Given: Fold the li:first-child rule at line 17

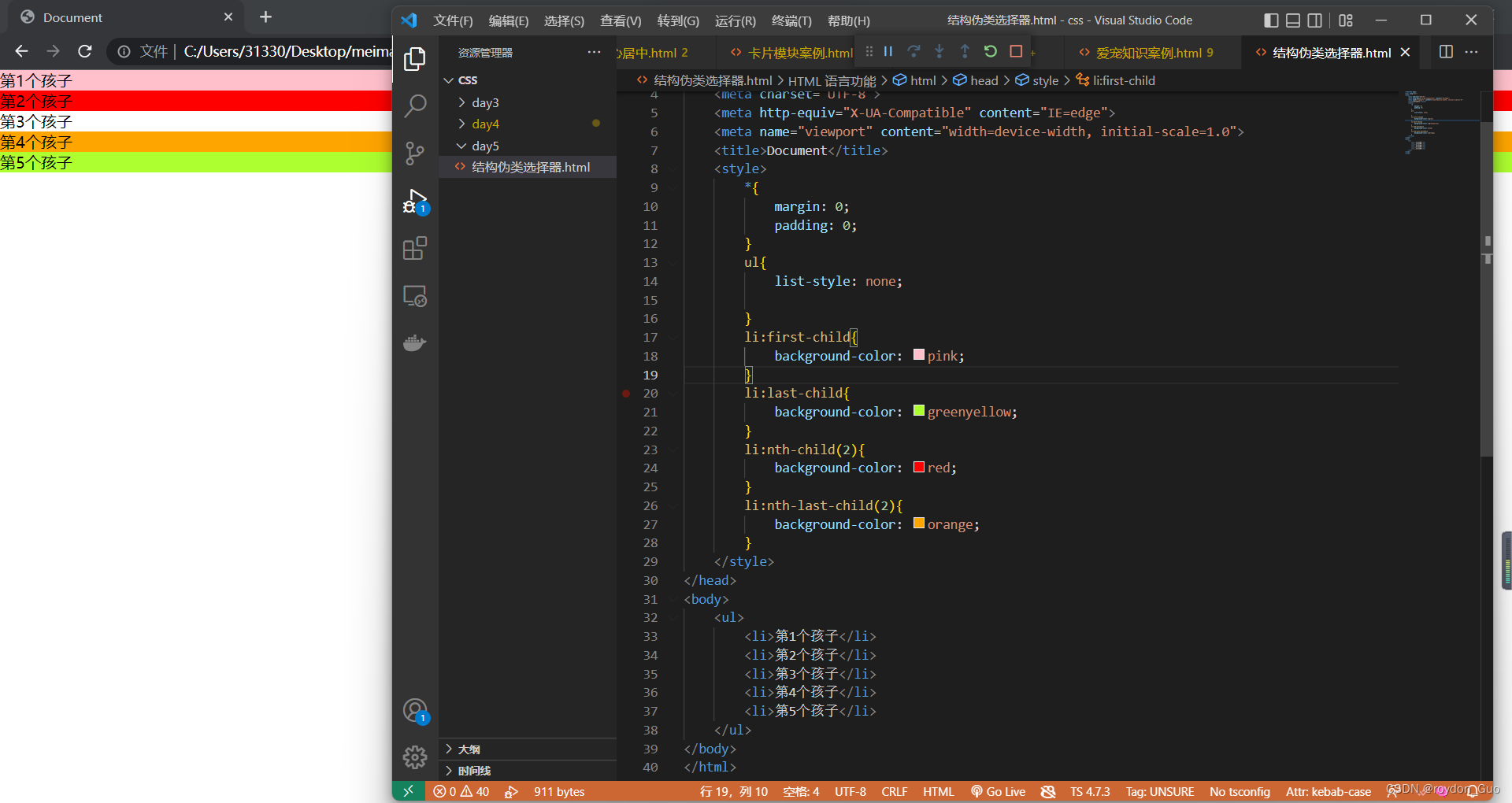Looking at the screenshot, I should point(673,338).
